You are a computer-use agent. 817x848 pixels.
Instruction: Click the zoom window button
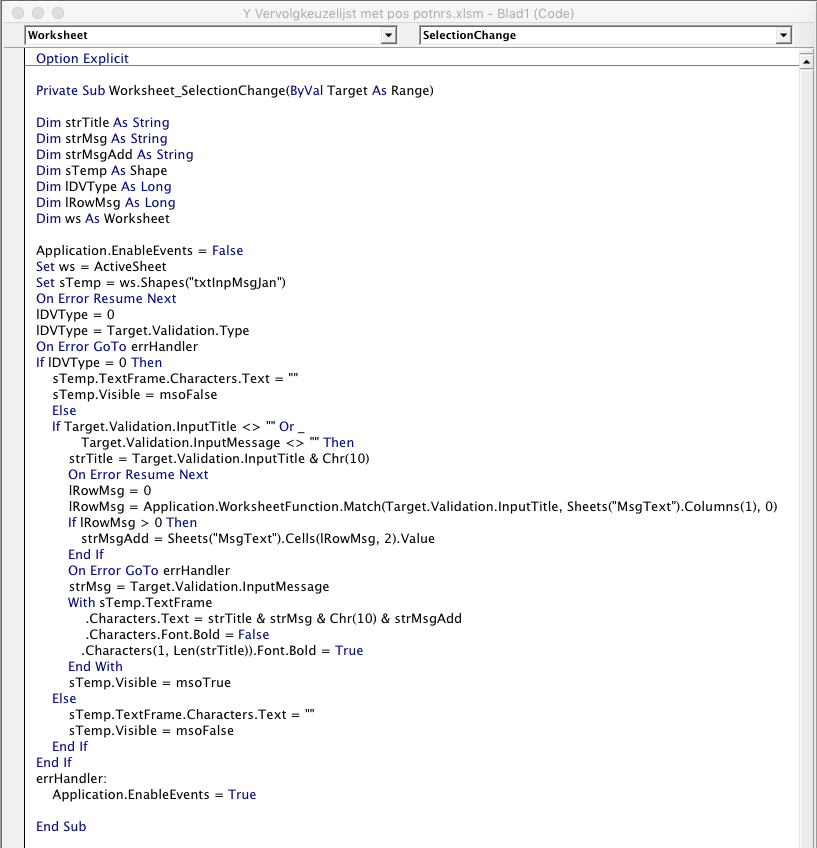(58, 13)
